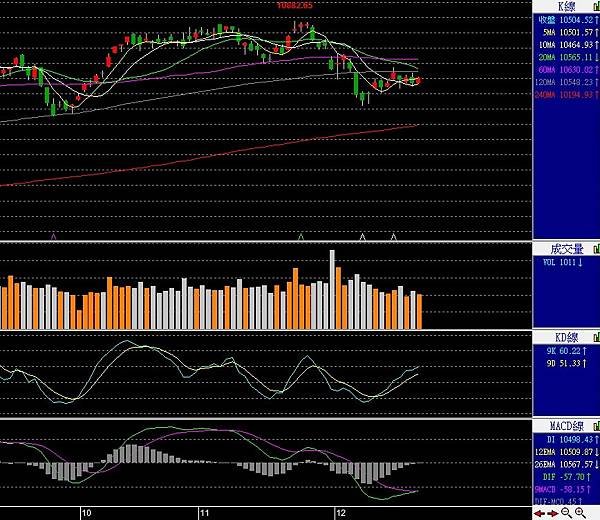Open the 成交量 panel header
Screen dimensions: 600x520
(567, 249)
